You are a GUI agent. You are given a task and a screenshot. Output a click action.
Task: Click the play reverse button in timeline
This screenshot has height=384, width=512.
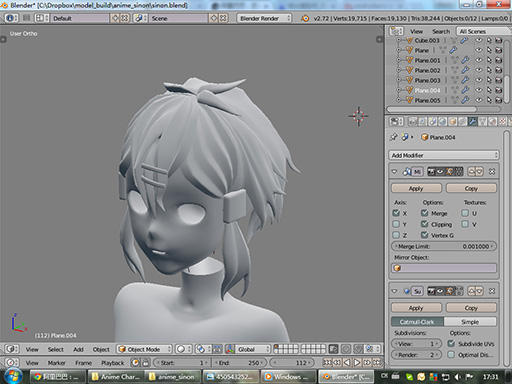click(347, 362)
